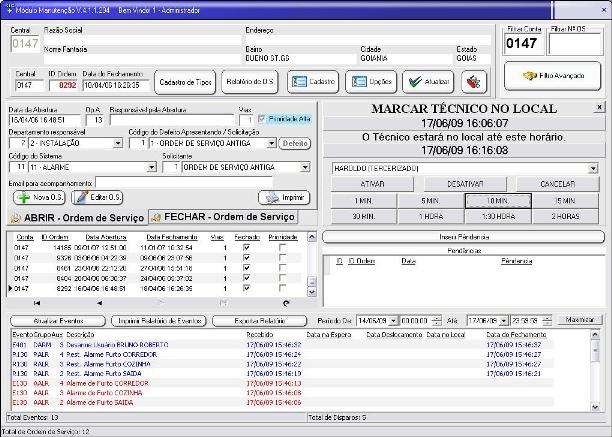Click the Cadastro button with form icon
Image resolution: width=612 pixels, height=437 pixels.
pyautogui.click(x=313, y=82)
